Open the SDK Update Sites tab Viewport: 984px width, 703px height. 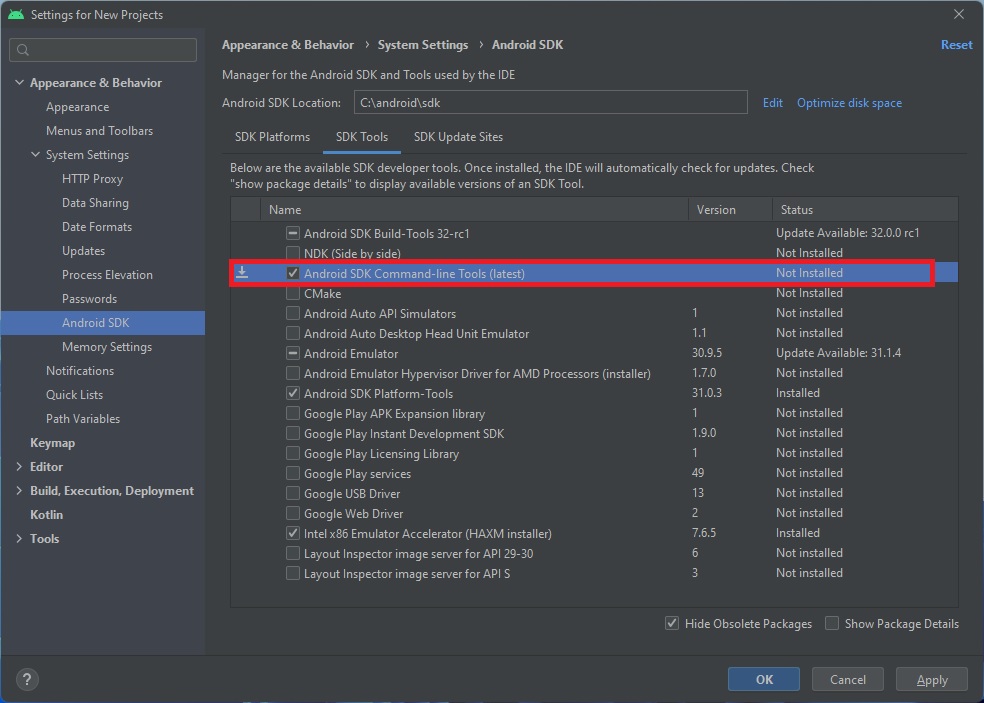pyautogui.click(x=458, y=137)
